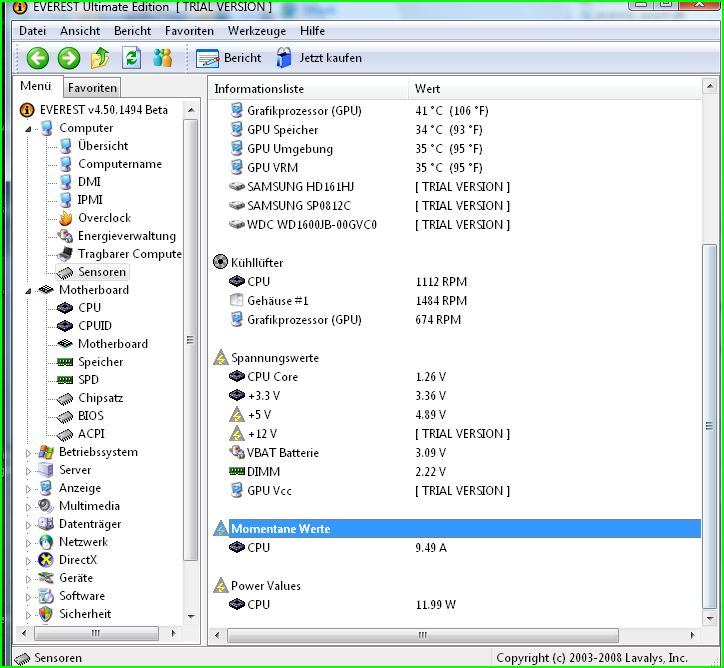This screenshot has height=668, width=724.
Task: Click the Sicherheit shield icon
Action: 46,614
